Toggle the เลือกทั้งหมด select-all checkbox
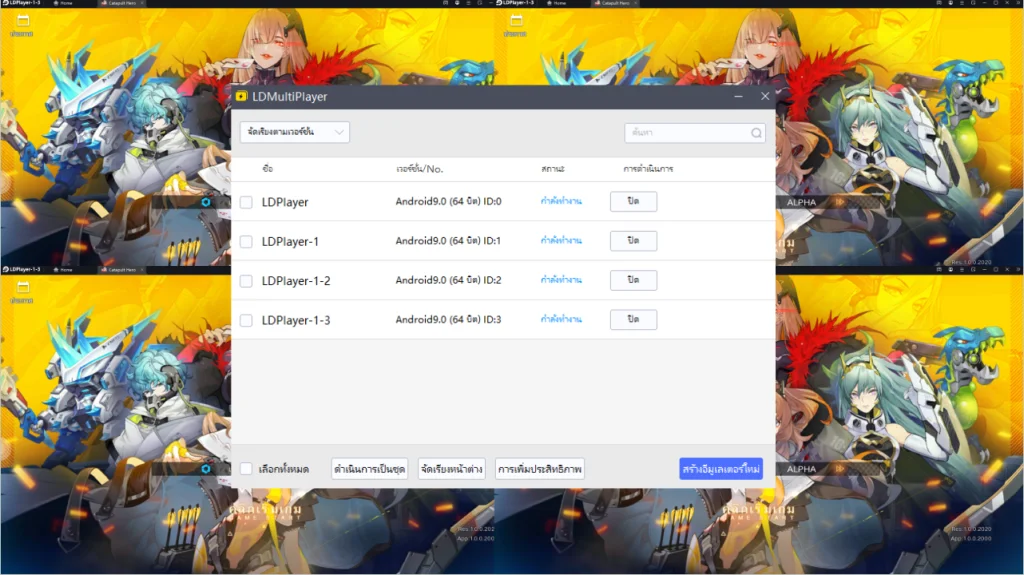 pyautogui.click(x=246, y=468)
